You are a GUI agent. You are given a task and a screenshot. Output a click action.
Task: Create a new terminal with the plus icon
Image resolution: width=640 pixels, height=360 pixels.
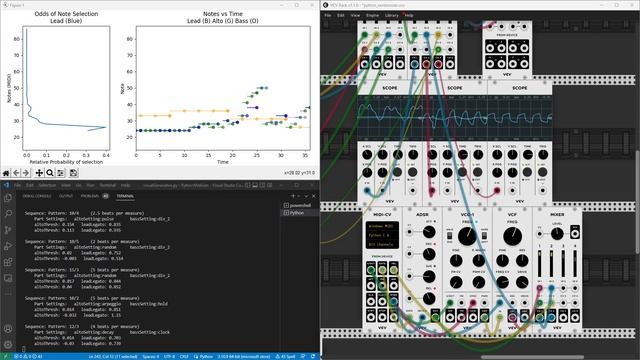(293, 196)
